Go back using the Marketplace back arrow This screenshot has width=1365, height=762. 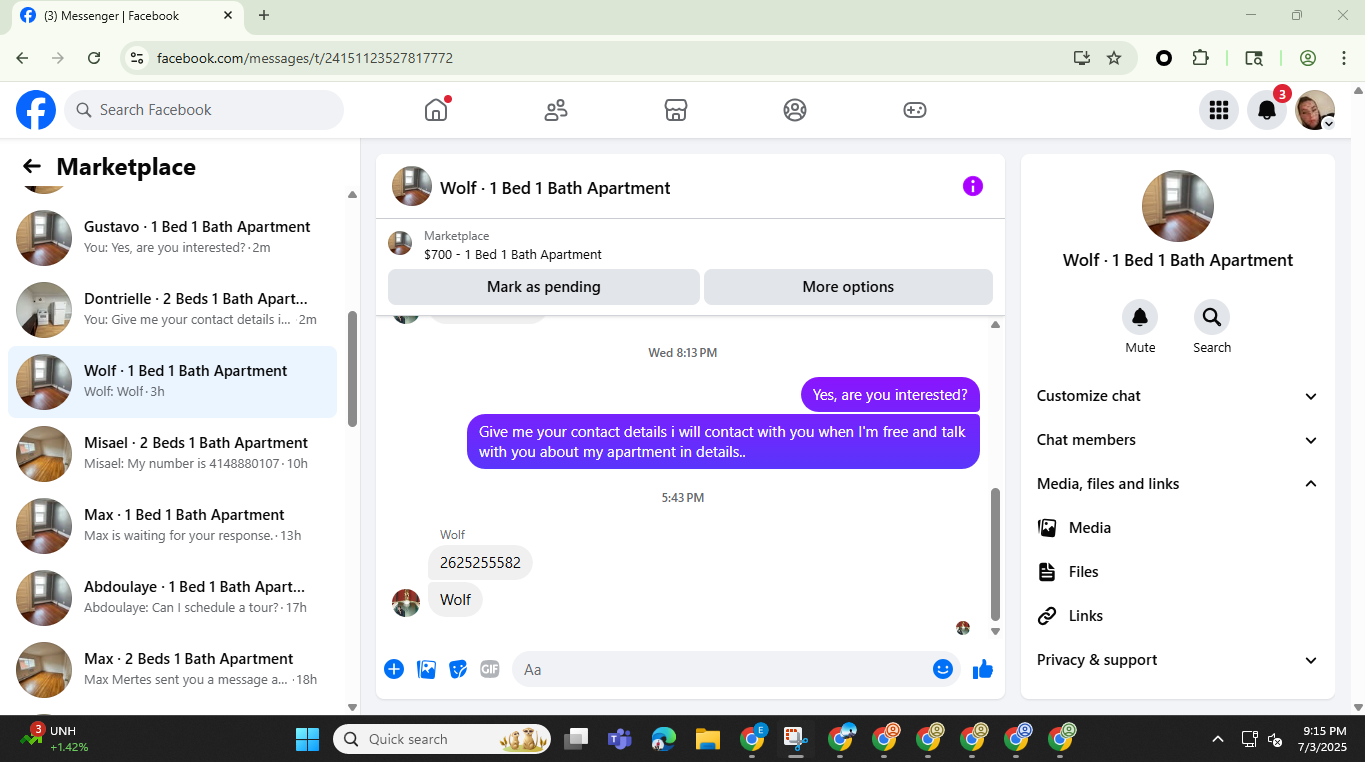(x=32, y=167)
